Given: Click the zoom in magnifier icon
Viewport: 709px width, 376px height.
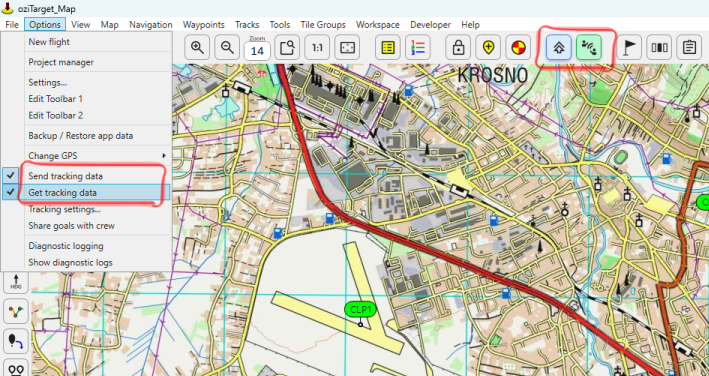Looking at the screenshot, I should tap(197, 47).
